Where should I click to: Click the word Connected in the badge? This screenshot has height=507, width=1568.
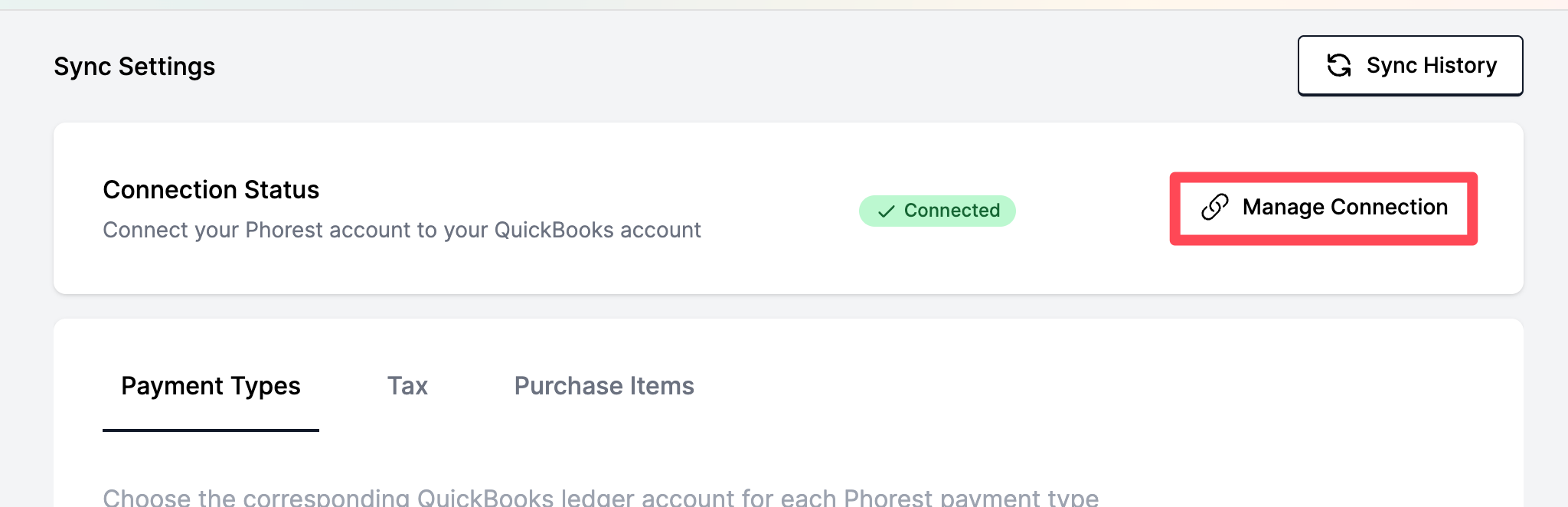pos(952,211)
